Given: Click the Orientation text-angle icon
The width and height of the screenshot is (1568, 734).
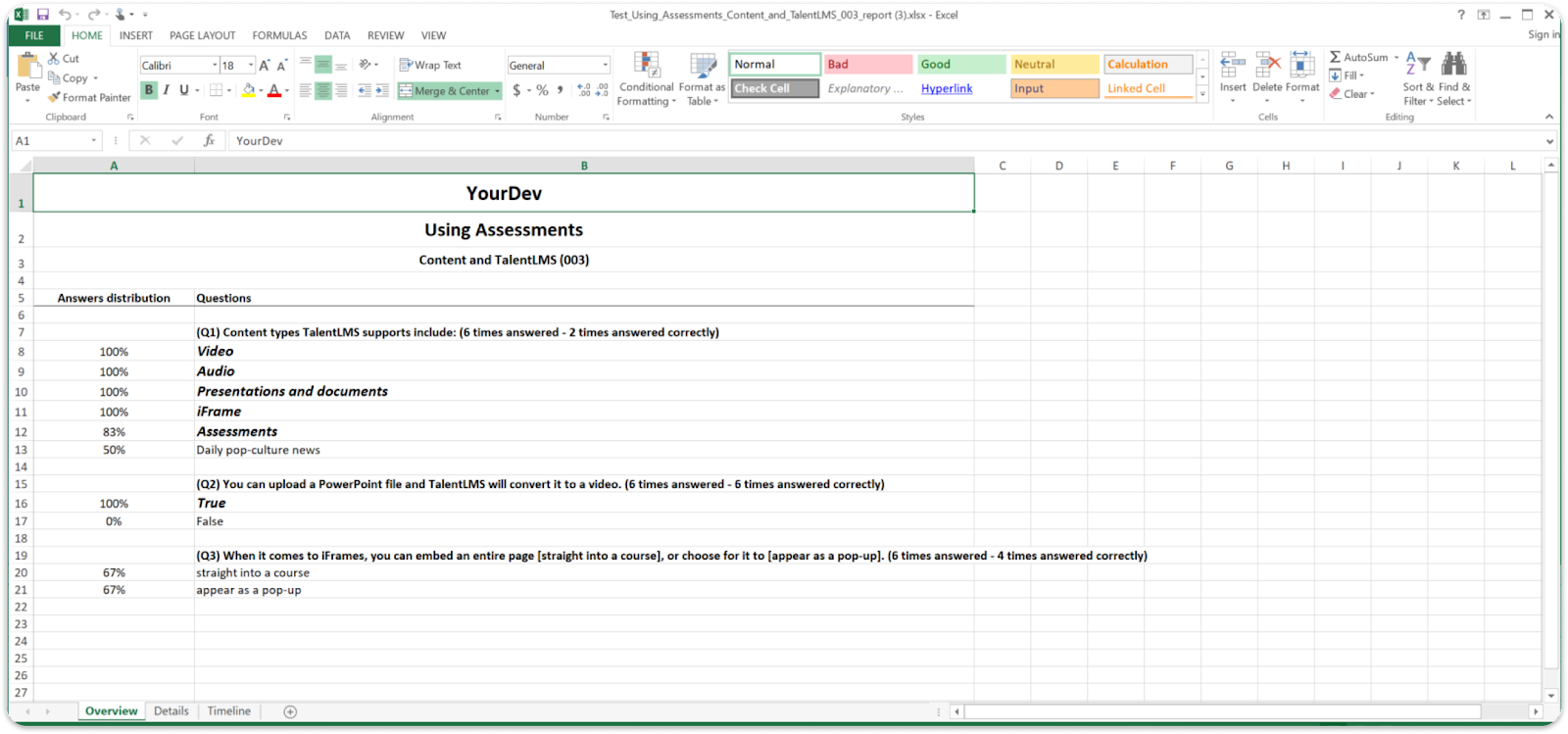Looking at the screenshot, I should pos(366,65).
